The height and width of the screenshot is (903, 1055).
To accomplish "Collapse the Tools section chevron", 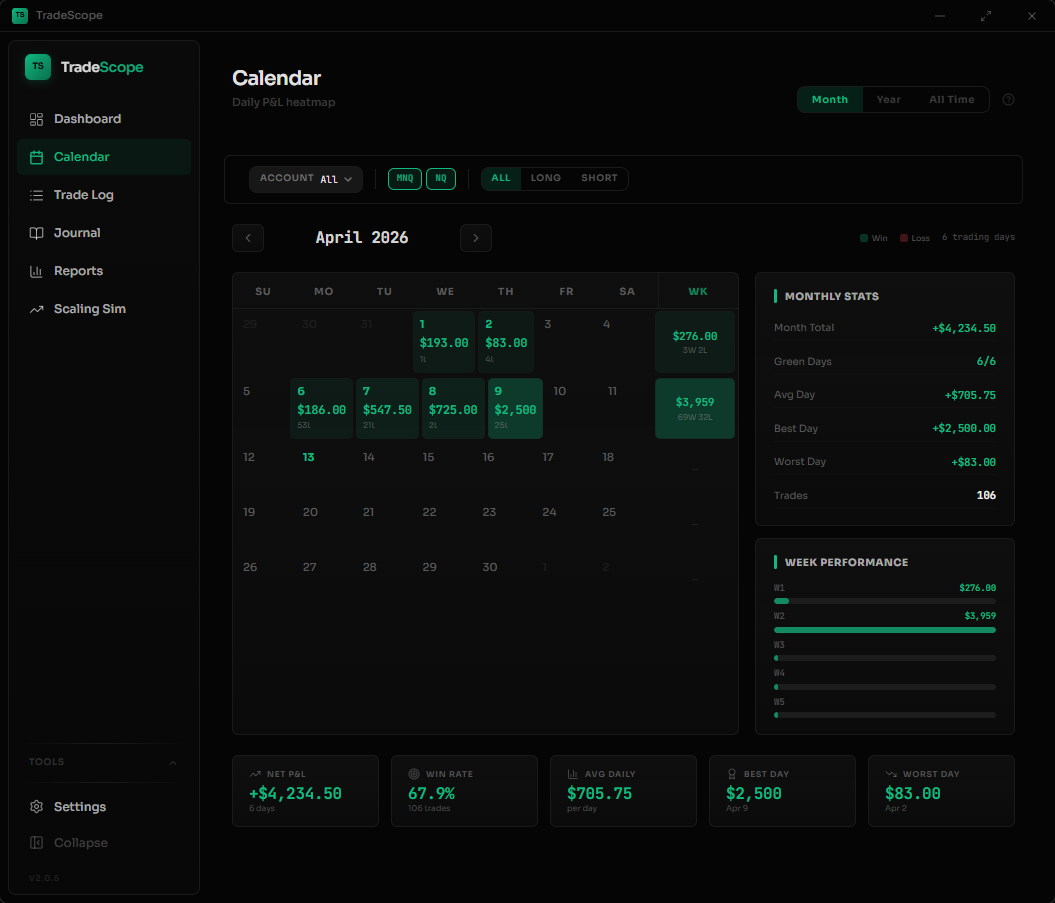I will (173, 763).
